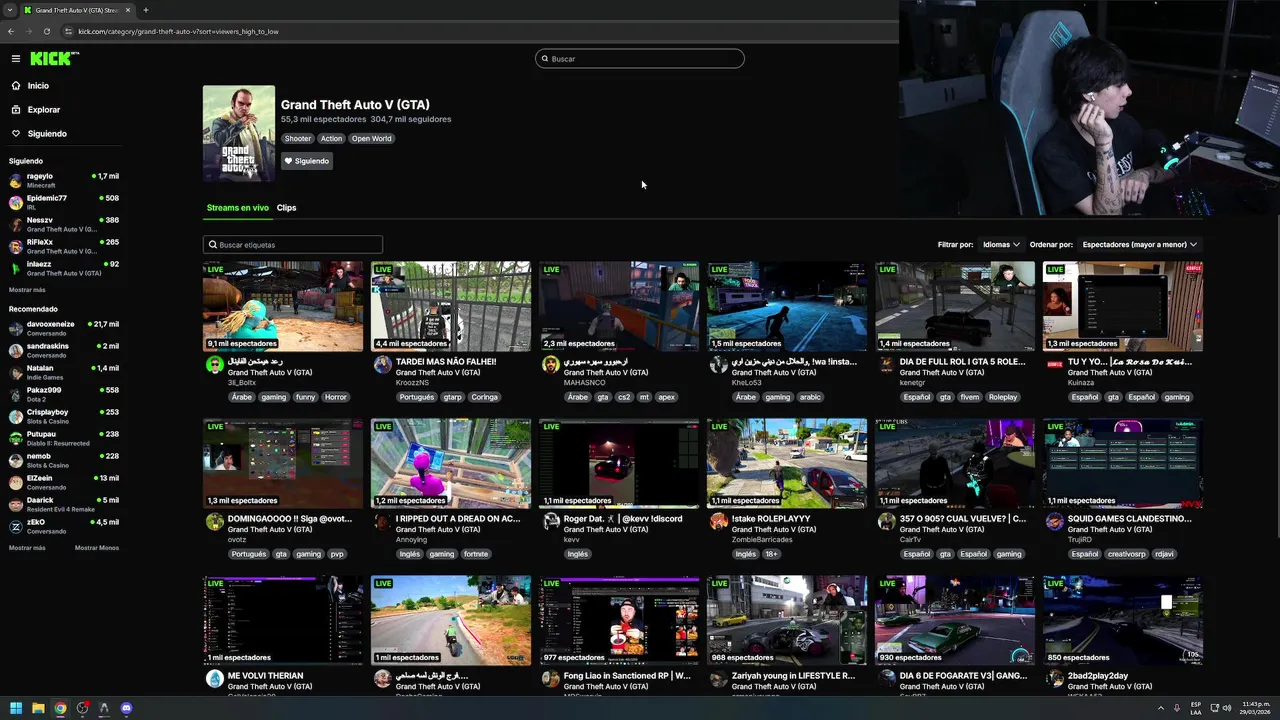Click the Coringa tag under KroozzNS stream
This screenshot has height=720, width=1280.
(x=484, y=397)
